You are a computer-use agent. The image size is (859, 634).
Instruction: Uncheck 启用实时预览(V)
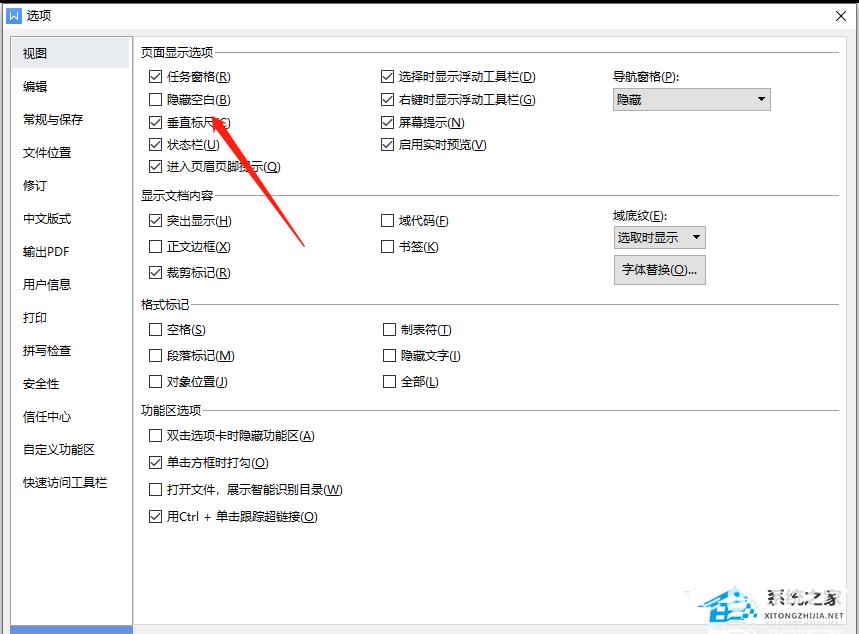coord(387,145)
